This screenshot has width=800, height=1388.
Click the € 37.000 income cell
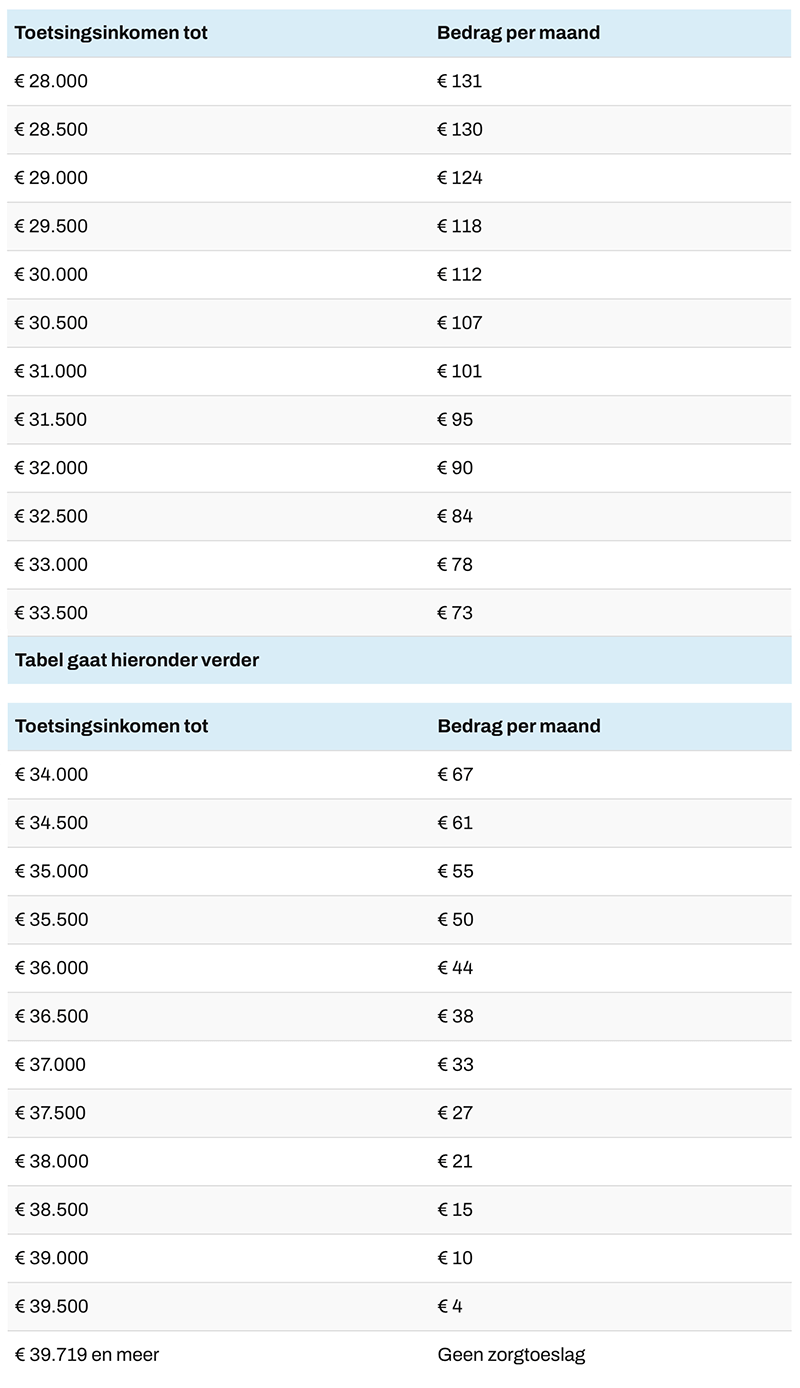(x=51, y=1064)
